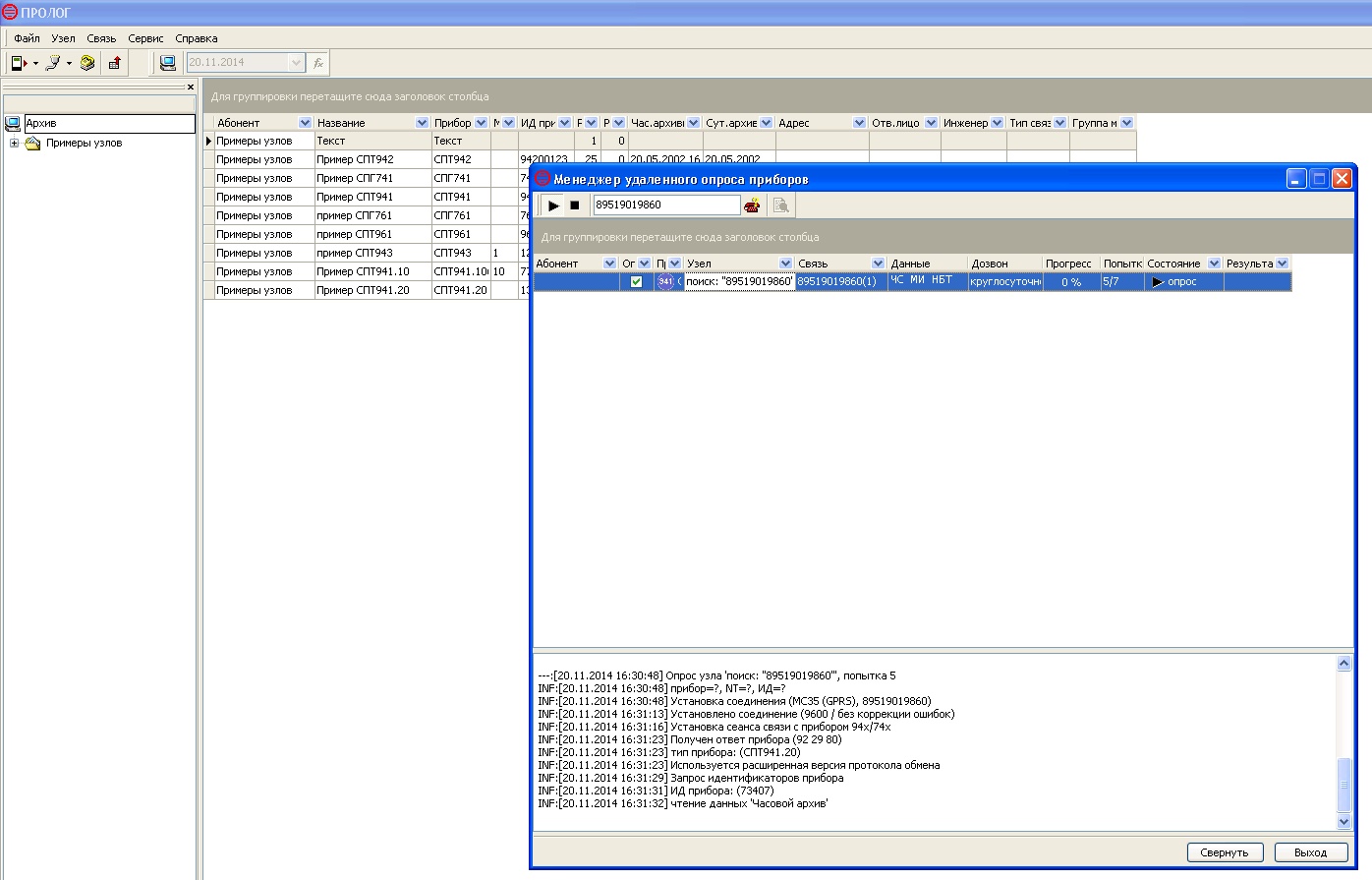1372x880 pixels.
Task: Click the 89519019860(1) connection cell
Action: [x=841, y=282]
